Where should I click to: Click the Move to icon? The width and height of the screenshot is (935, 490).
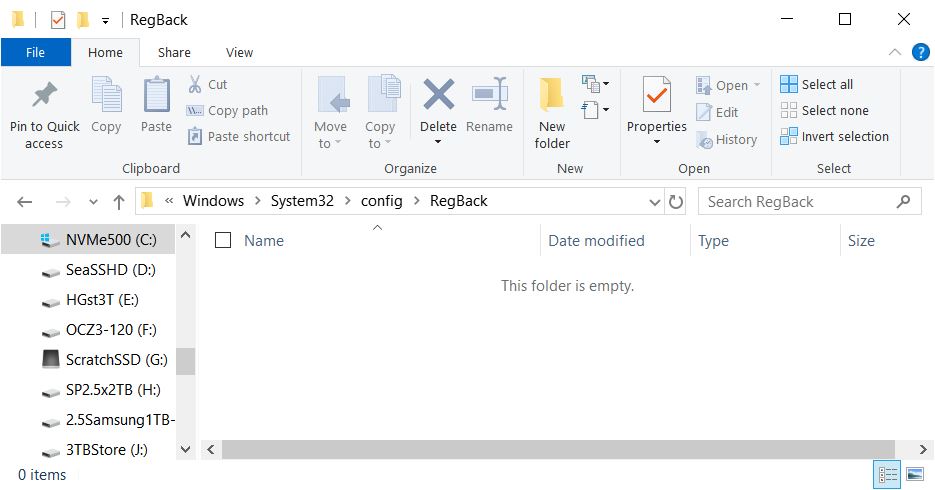(x=332, y=94)
